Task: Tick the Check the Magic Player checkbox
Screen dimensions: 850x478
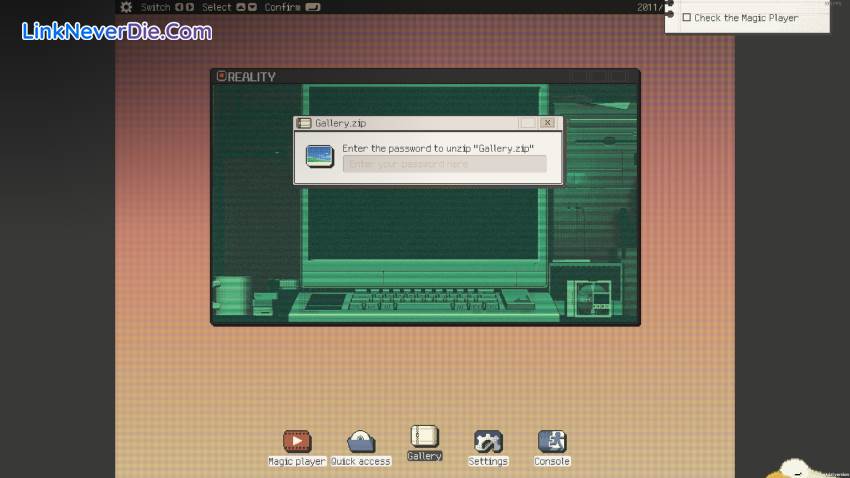Action: click(x=687, y=18)
